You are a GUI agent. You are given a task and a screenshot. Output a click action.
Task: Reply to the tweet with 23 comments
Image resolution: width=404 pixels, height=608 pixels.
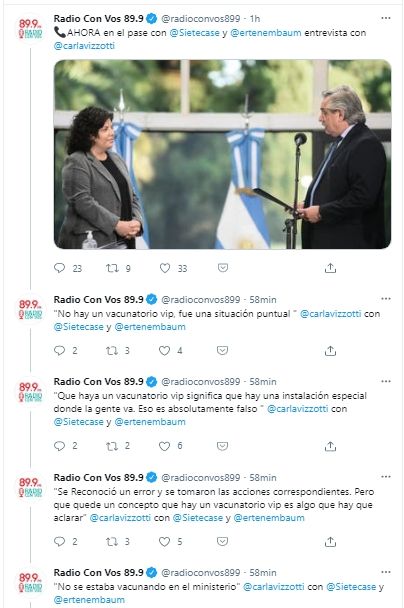pos(59,268)
